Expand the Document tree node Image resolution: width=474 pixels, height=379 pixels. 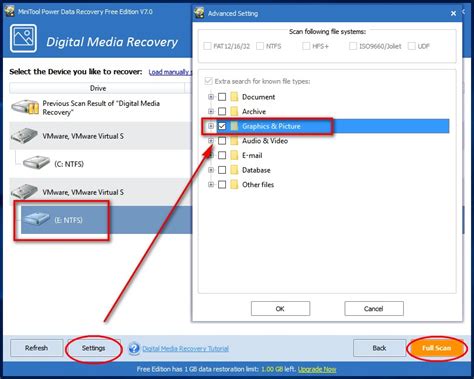211,97
